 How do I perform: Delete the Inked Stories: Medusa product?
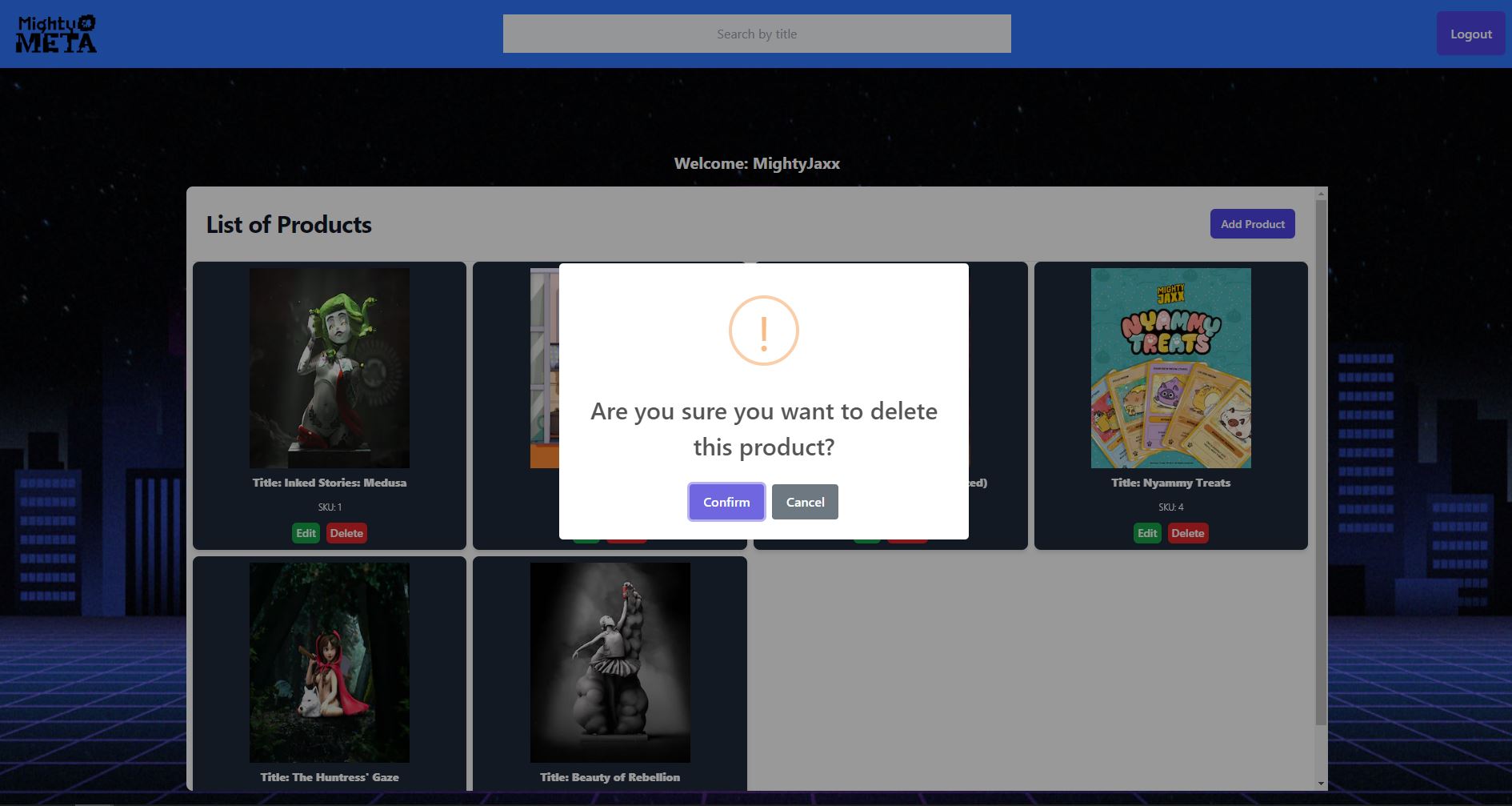pyautogui.click(x=346, y=533)
